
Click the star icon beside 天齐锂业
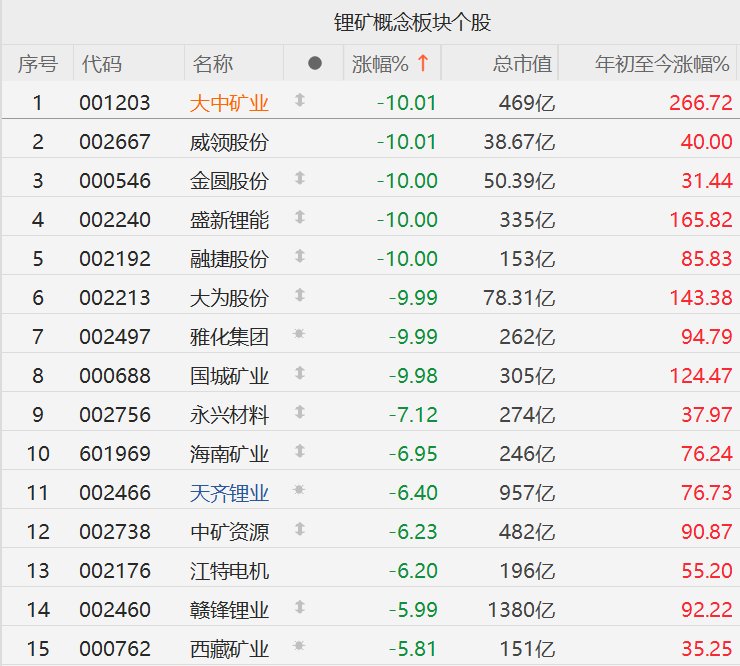(299, 492)
